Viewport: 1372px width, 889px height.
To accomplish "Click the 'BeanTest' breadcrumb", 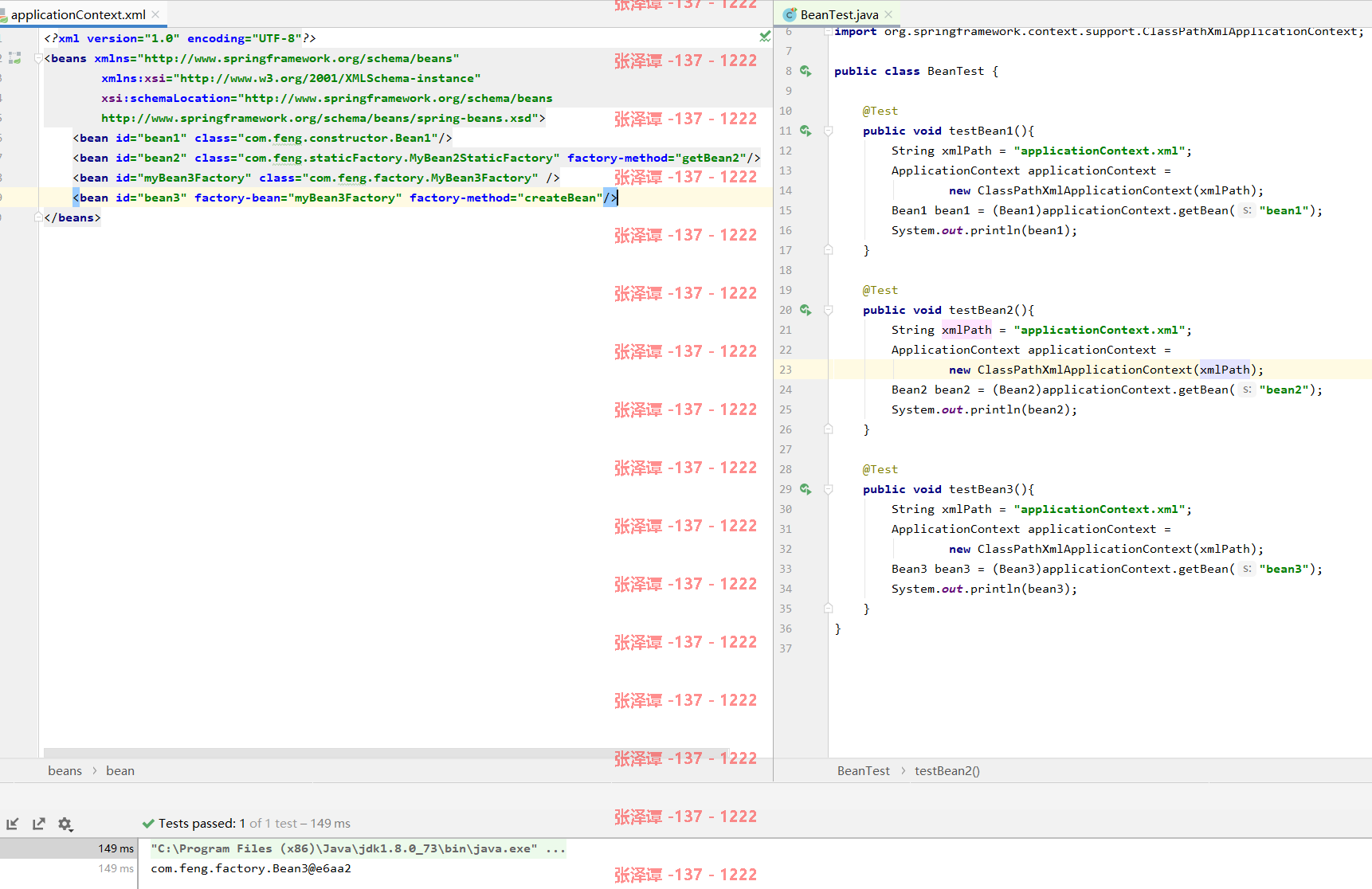I will [x=864, y=770].
